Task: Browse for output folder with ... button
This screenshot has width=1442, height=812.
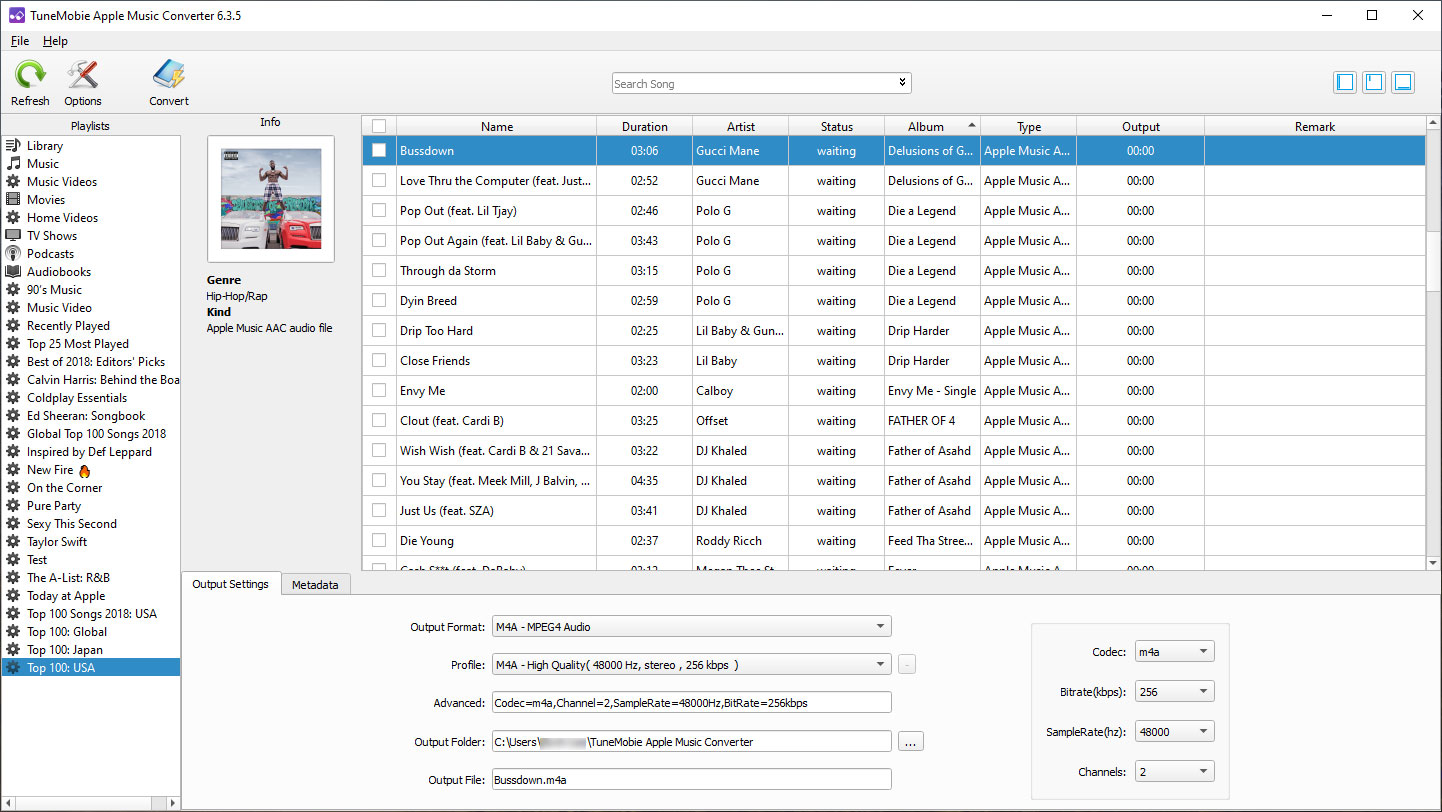Action: tap(911, 742)
